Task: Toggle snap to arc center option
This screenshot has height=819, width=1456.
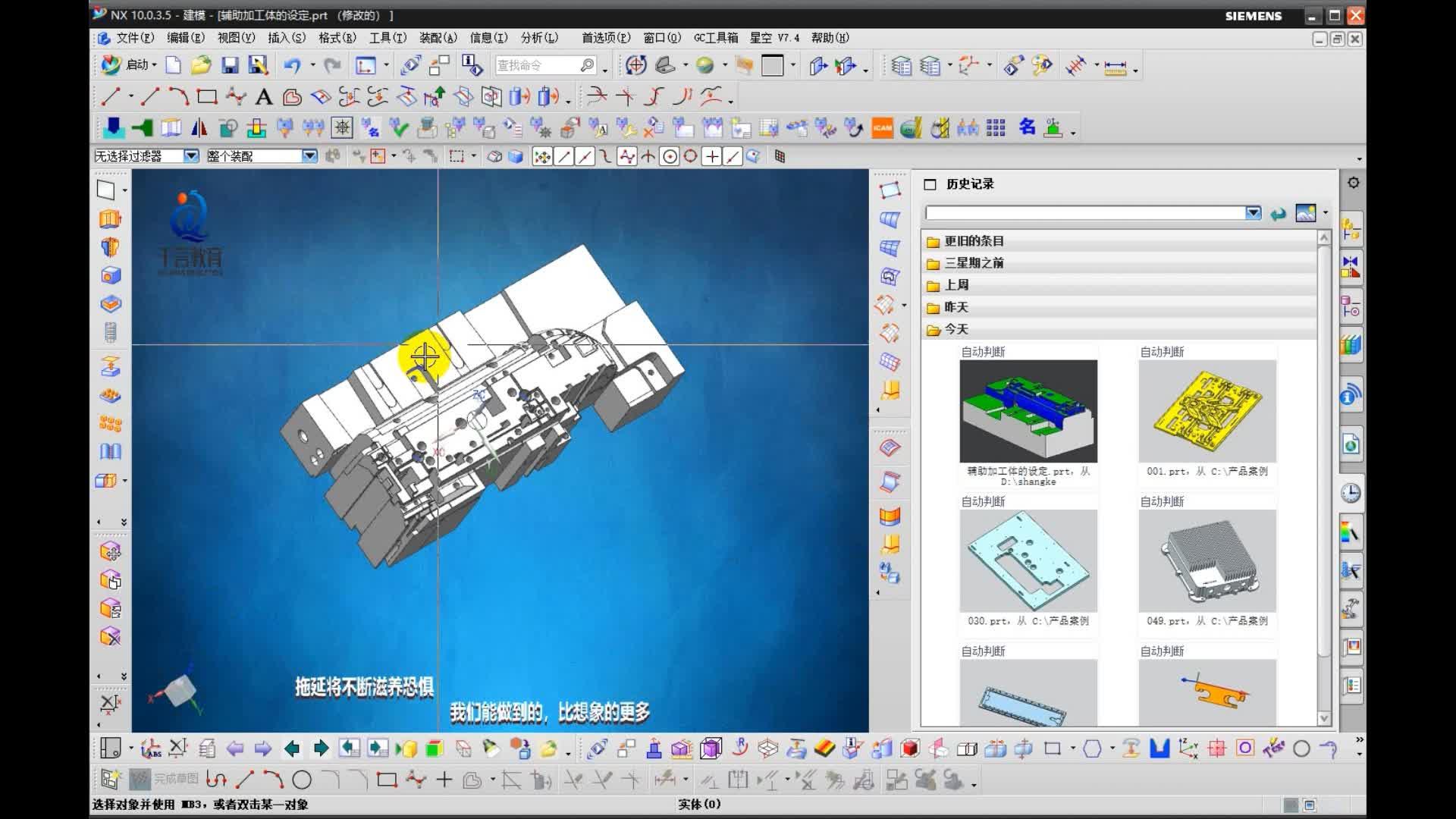Action: point(670,157)
